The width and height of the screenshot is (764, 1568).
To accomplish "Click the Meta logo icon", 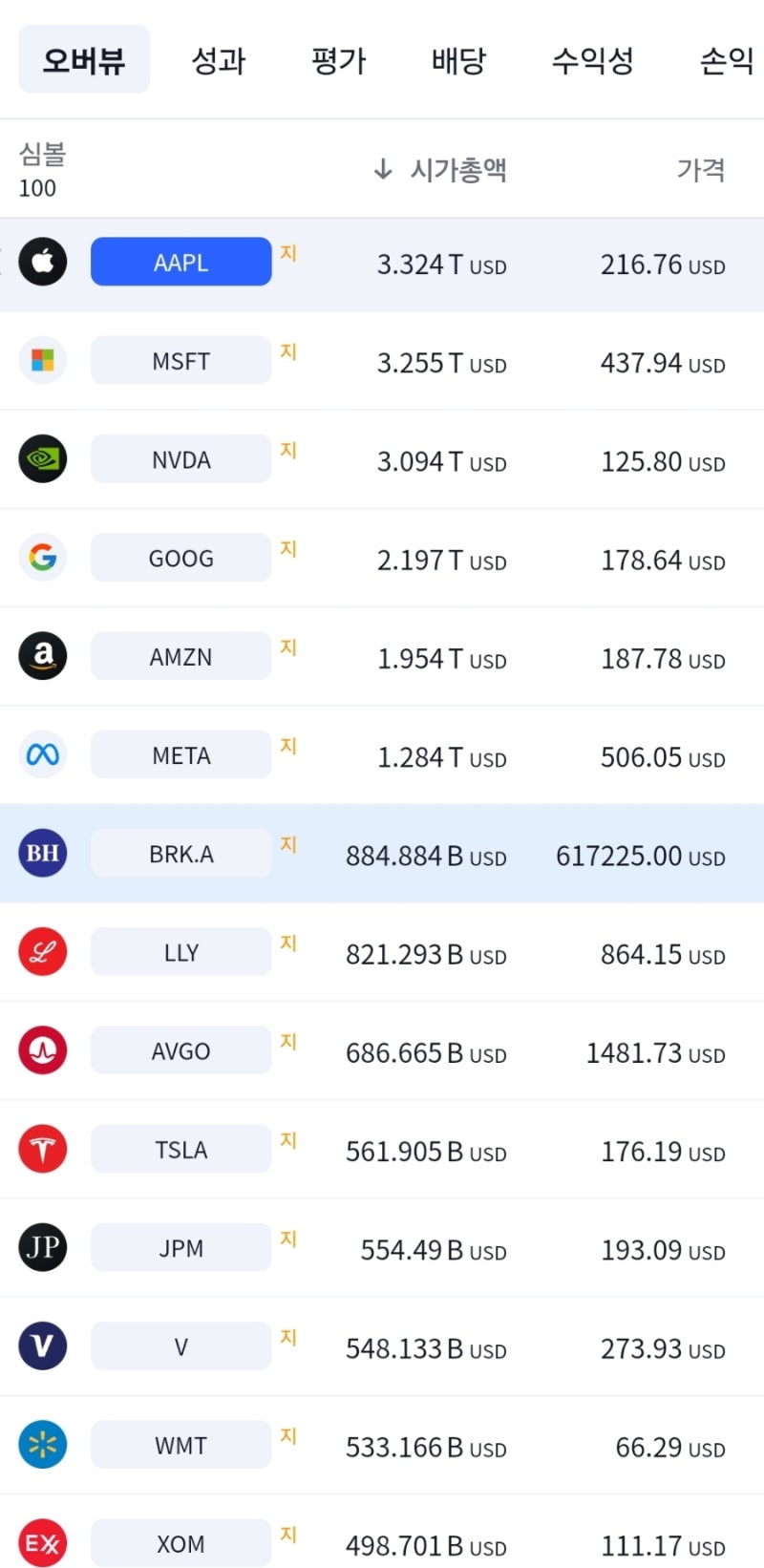I will pyautogui.click(x=43, y=755).
